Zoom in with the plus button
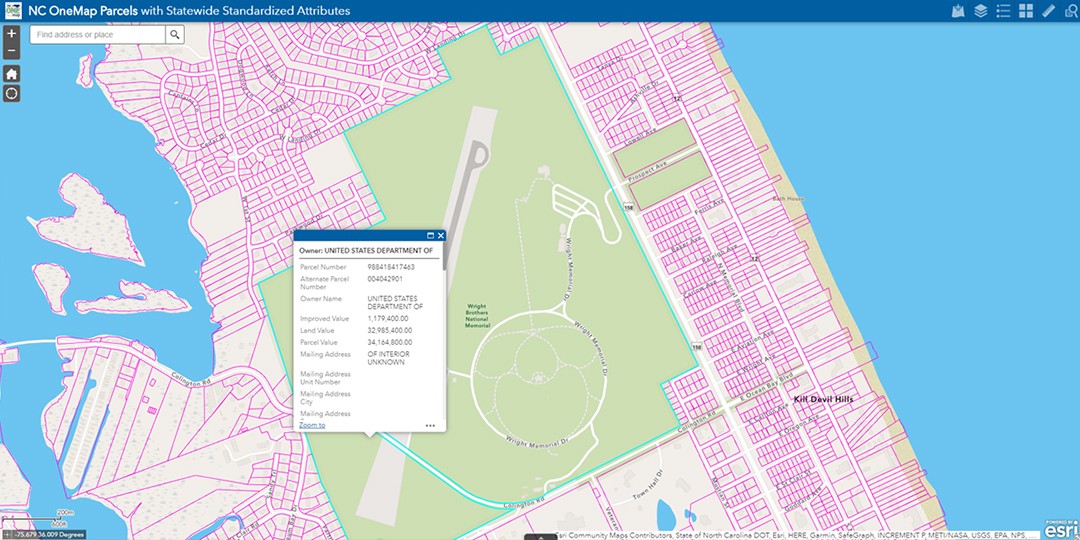This screenshot has height=540, width=1080. (x=11, y=34)
